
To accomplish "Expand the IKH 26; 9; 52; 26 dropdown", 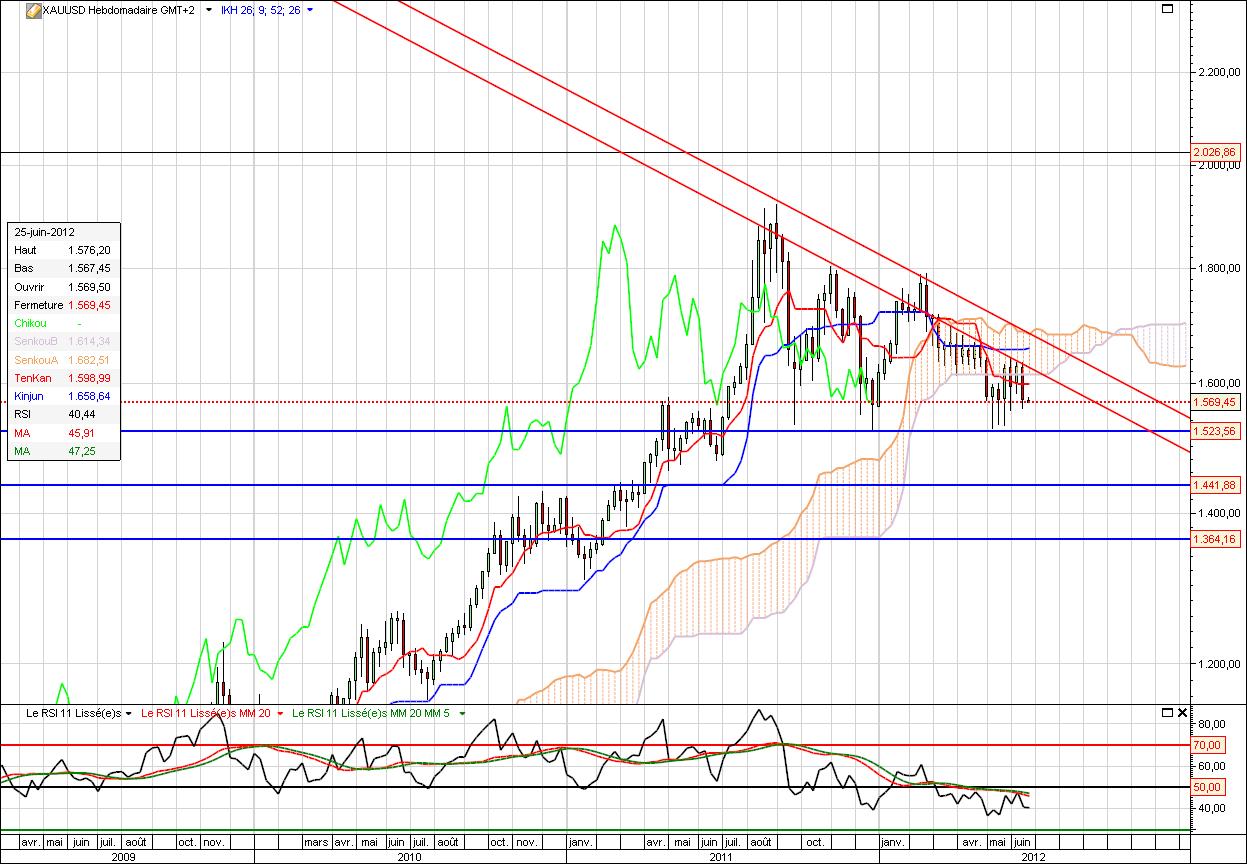I will [310, 10].
